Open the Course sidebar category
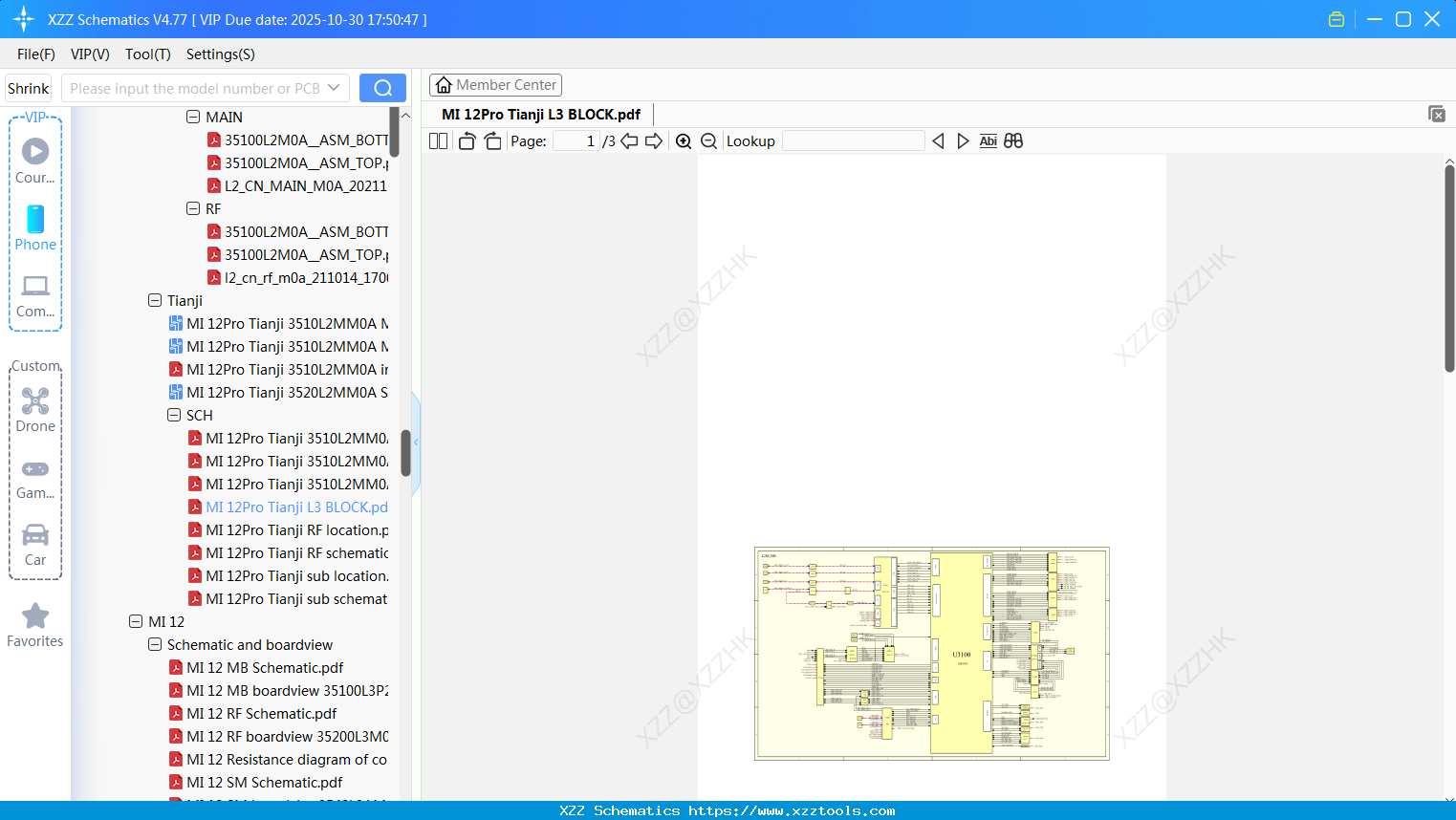Image resolution: width=1456 pixels, height=820 pixels. [35, 161]
